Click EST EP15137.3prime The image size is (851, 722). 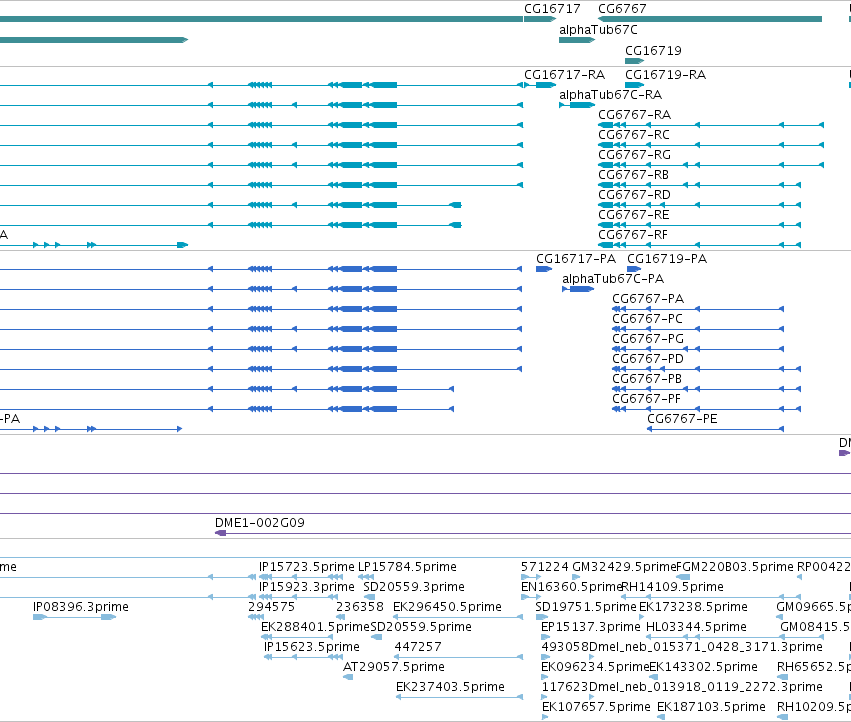tap(590, 627)
